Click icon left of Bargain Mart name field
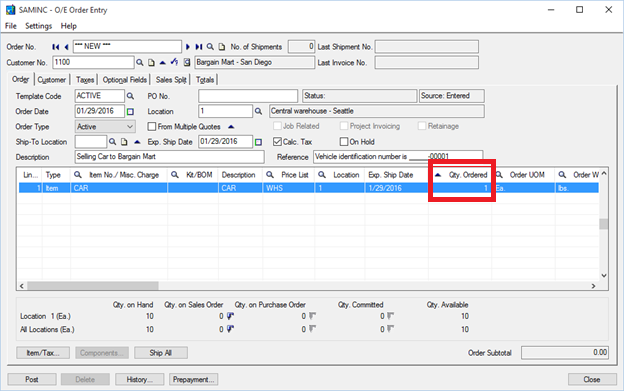Viewport: 624px width, 391px height. [x=187, y=62]
